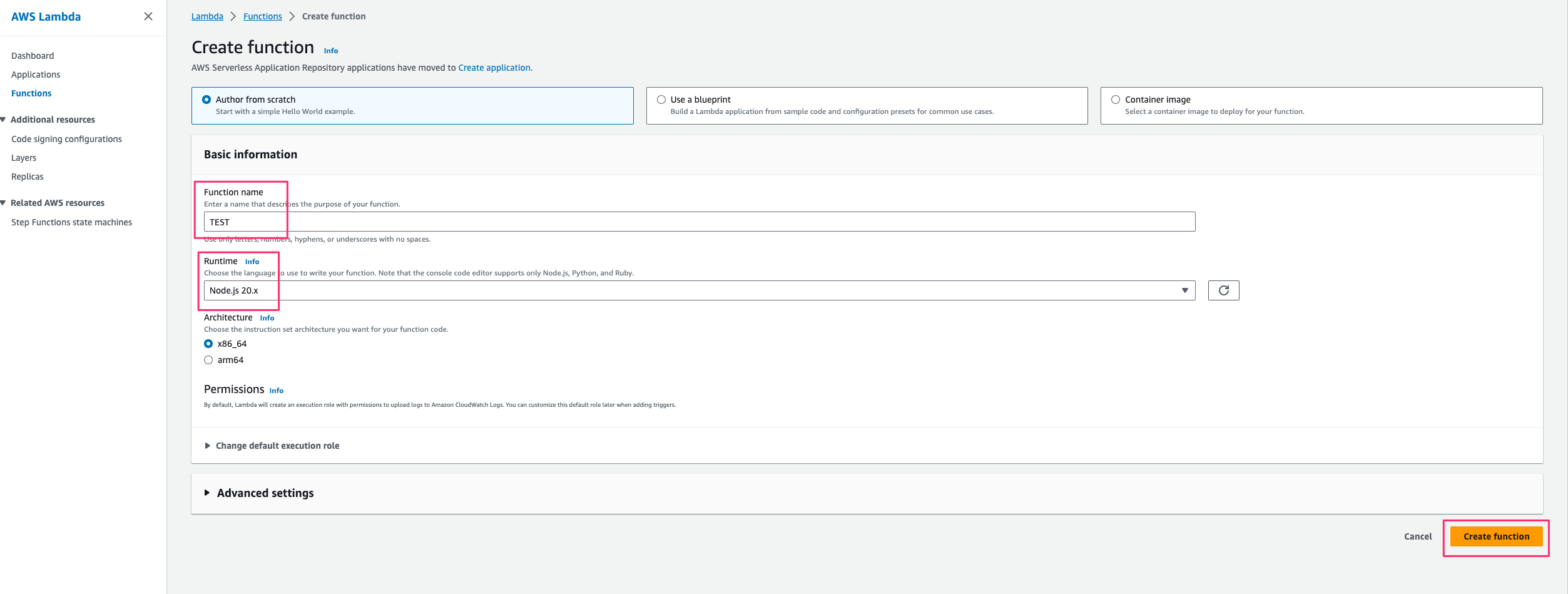Image resolution: width=1568 pixels, height=594 pixels.
Task: Open Info link beside Runtime
Action: 252,262
